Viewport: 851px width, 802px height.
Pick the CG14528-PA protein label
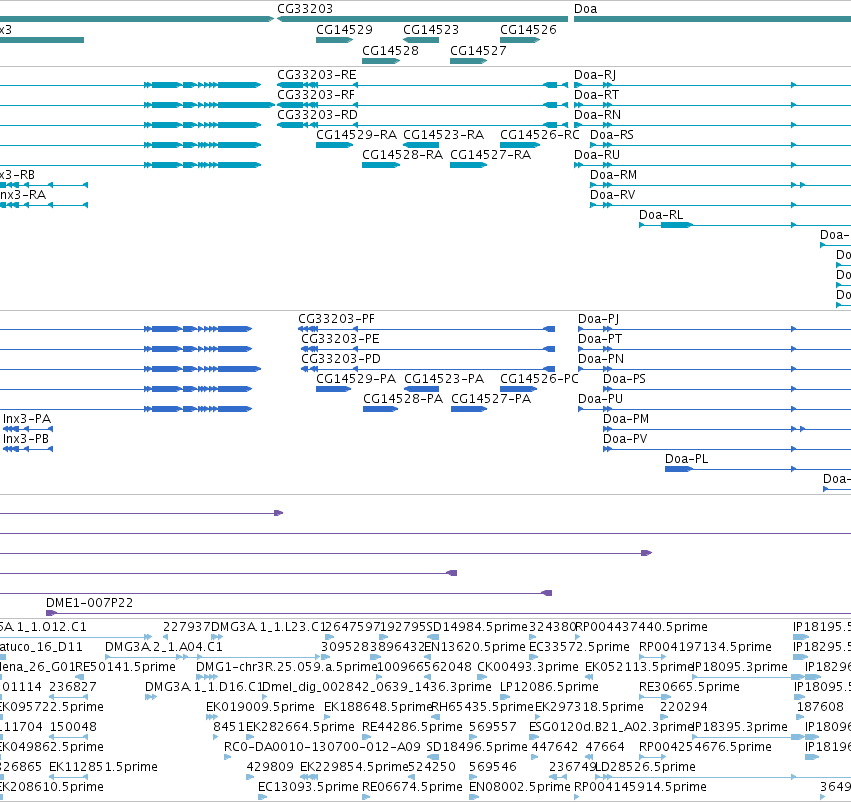pyautogui.click(x=403, y=399)
